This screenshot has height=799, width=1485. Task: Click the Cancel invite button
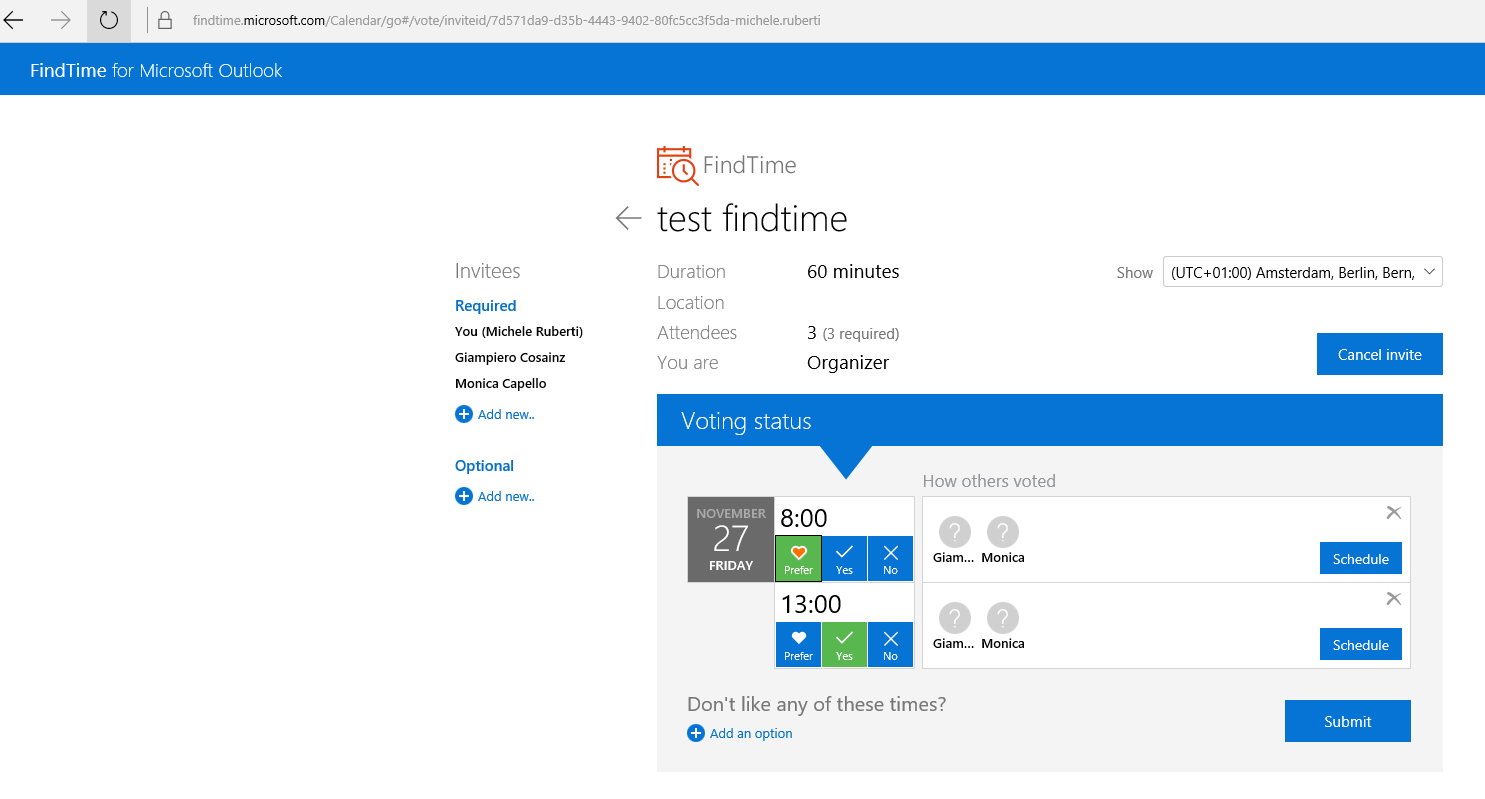[1379, 354]
